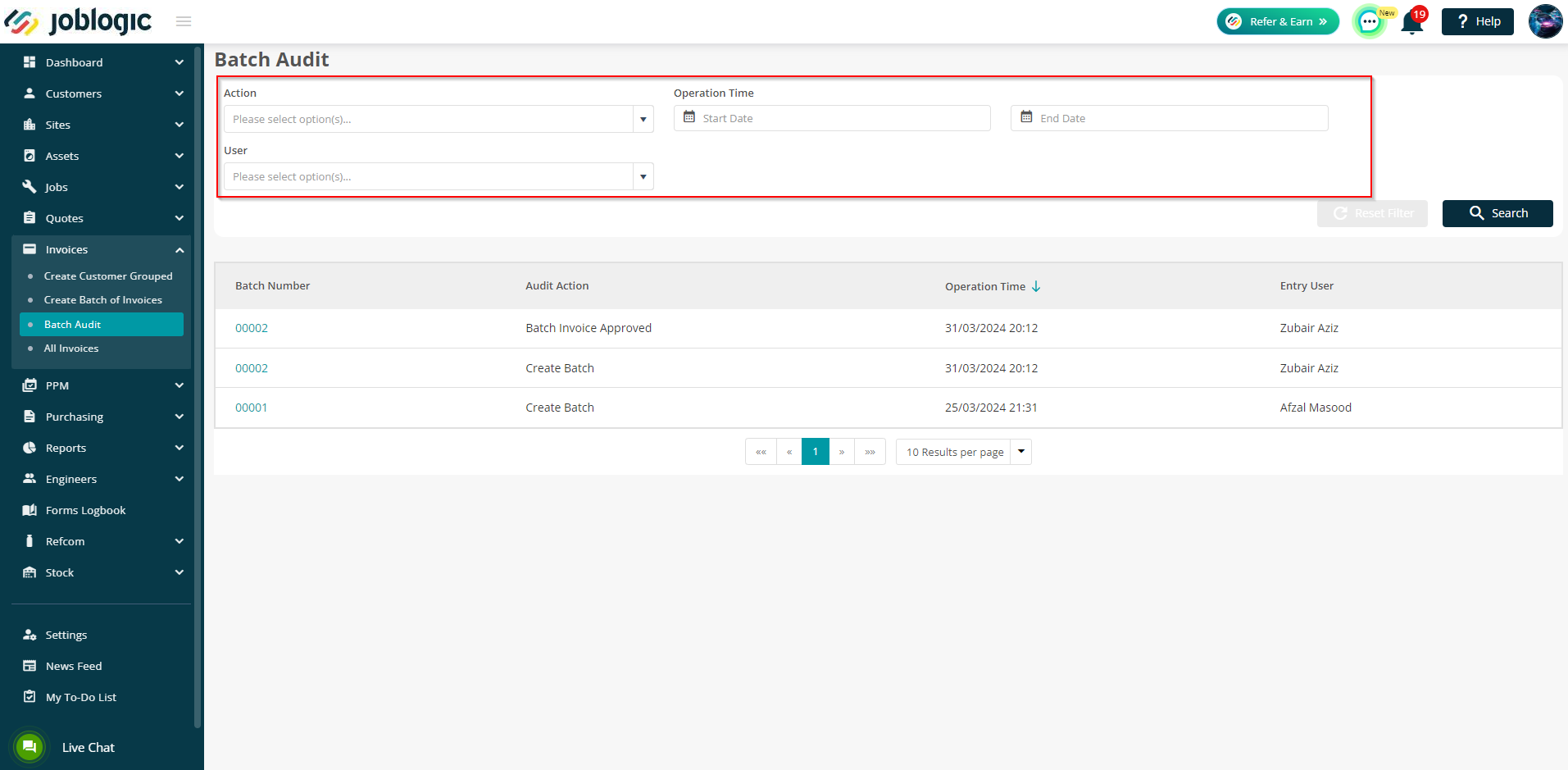Click the Jobs wrench icon
1568x770 pixels.
[x=30, y=187]
